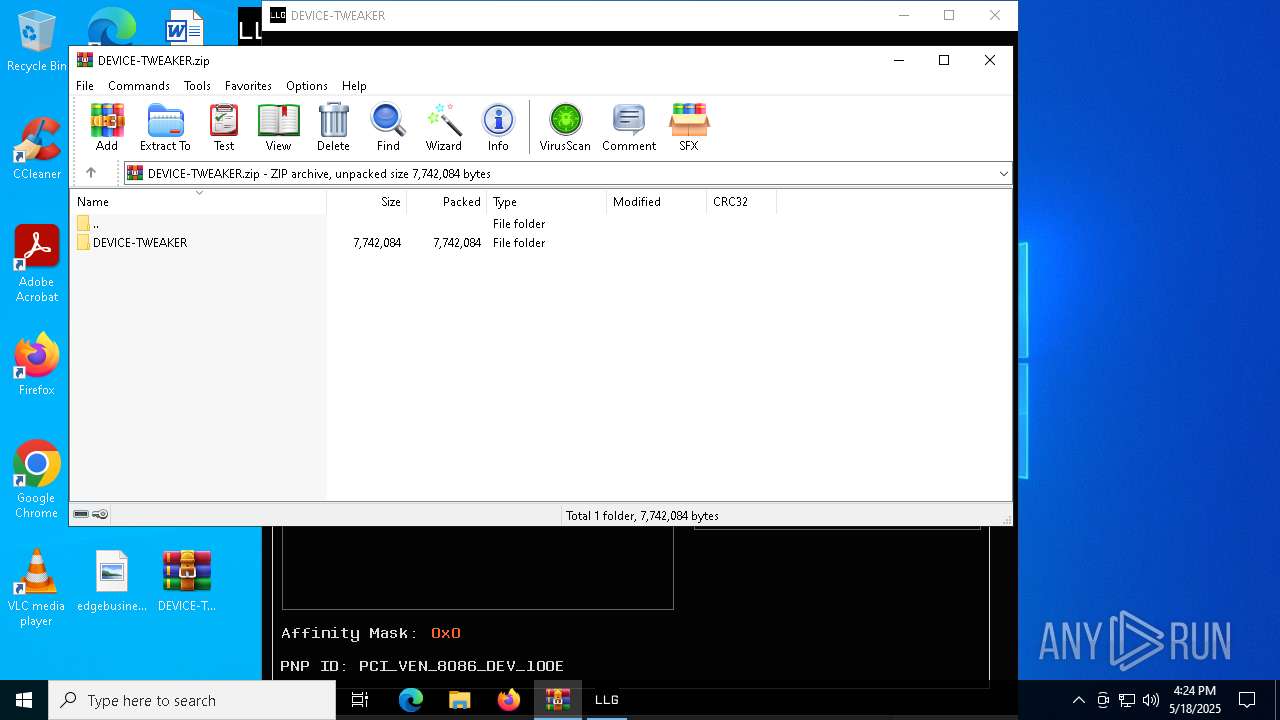This screenshot has height=720, width=1280.
Task: Open Firefox desktop shortcut
Action: [x=37, y=365]
